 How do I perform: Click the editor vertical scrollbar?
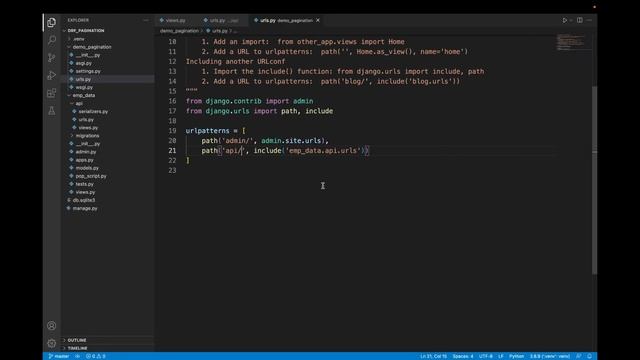(594, 180)
